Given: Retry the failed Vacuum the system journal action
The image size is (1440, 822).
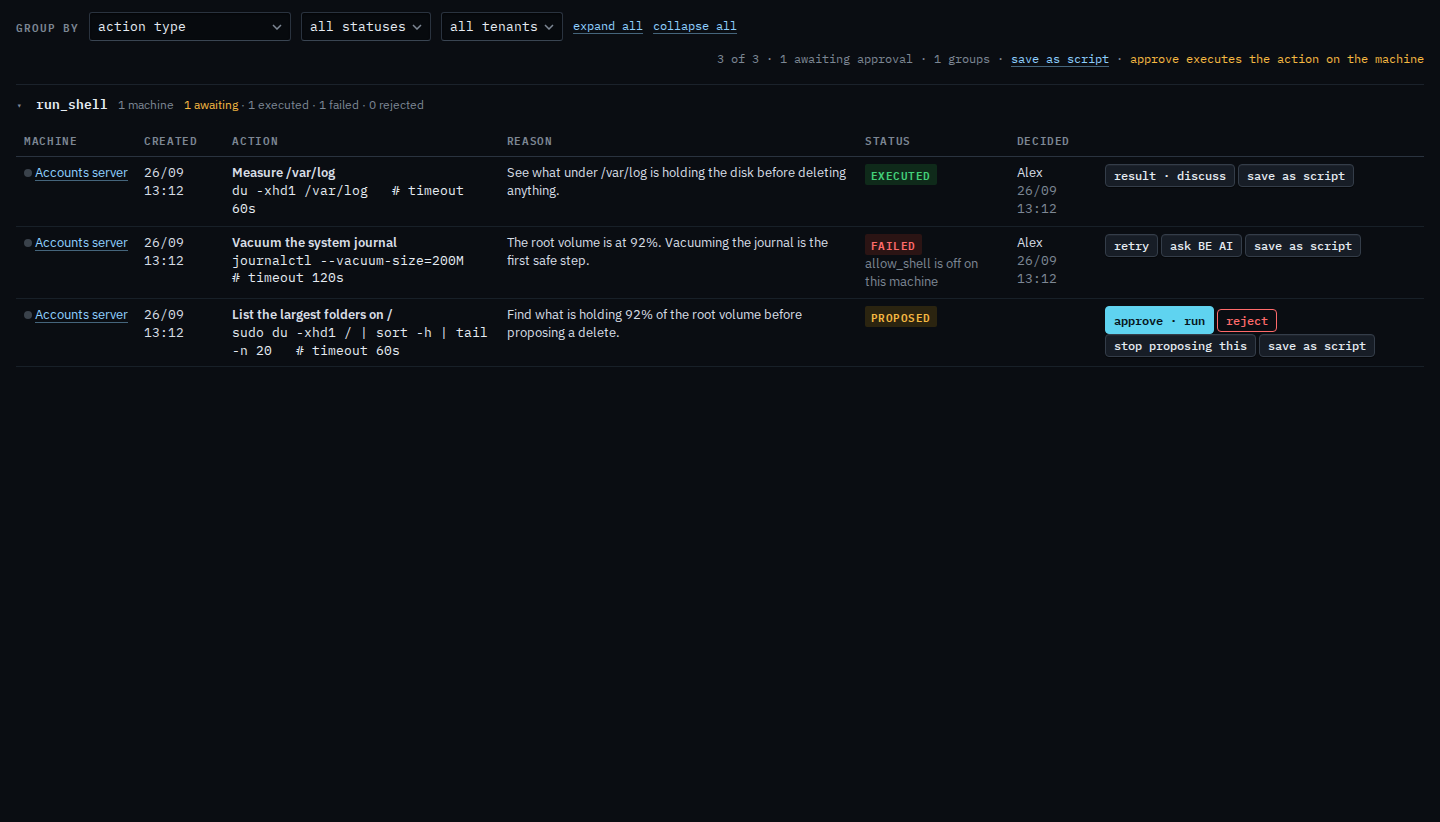Looking at the screenshot, I should coord(1131,246).
